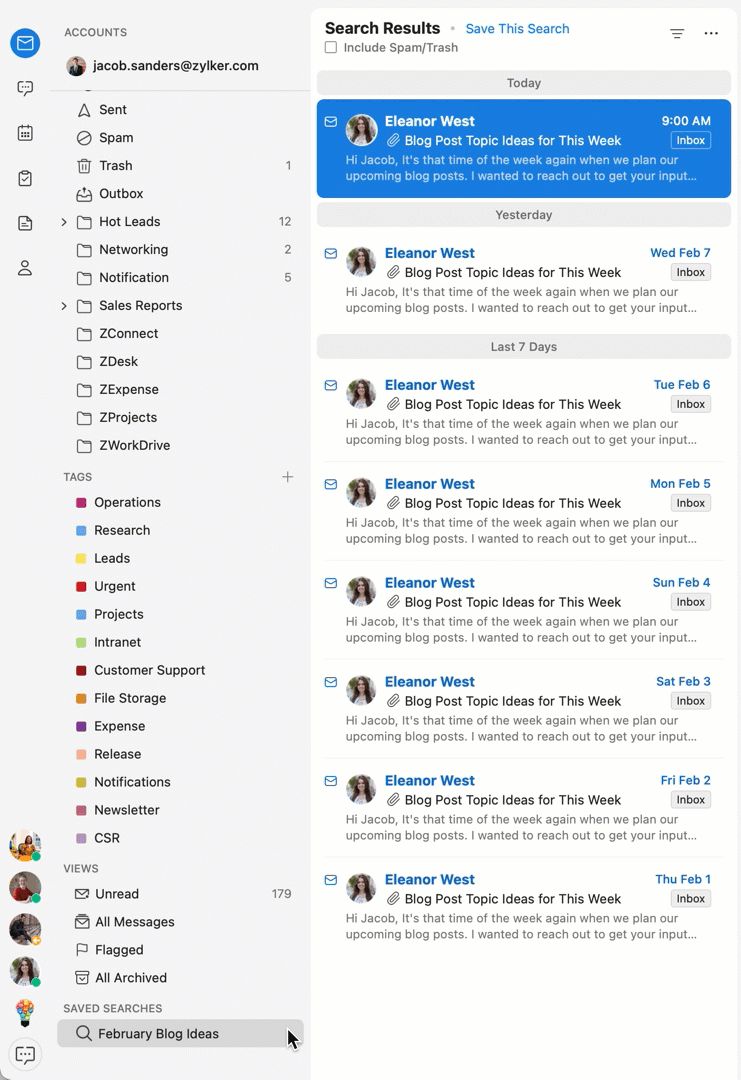Open the three-dots more options menu

[711, 33]
